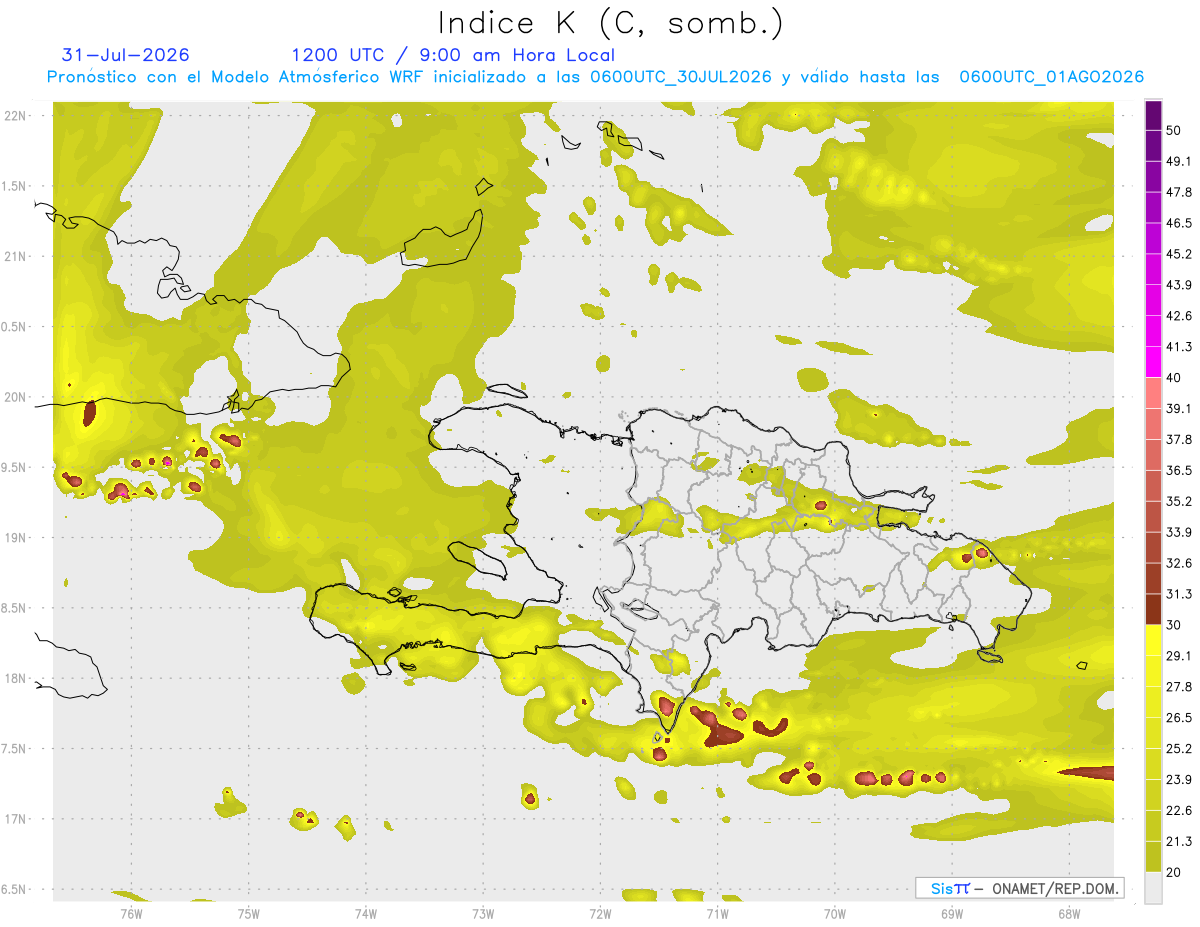Click the "18N" latitude label
The height and width of the screenshot is (927, 1200).
[x=15, y=678]
